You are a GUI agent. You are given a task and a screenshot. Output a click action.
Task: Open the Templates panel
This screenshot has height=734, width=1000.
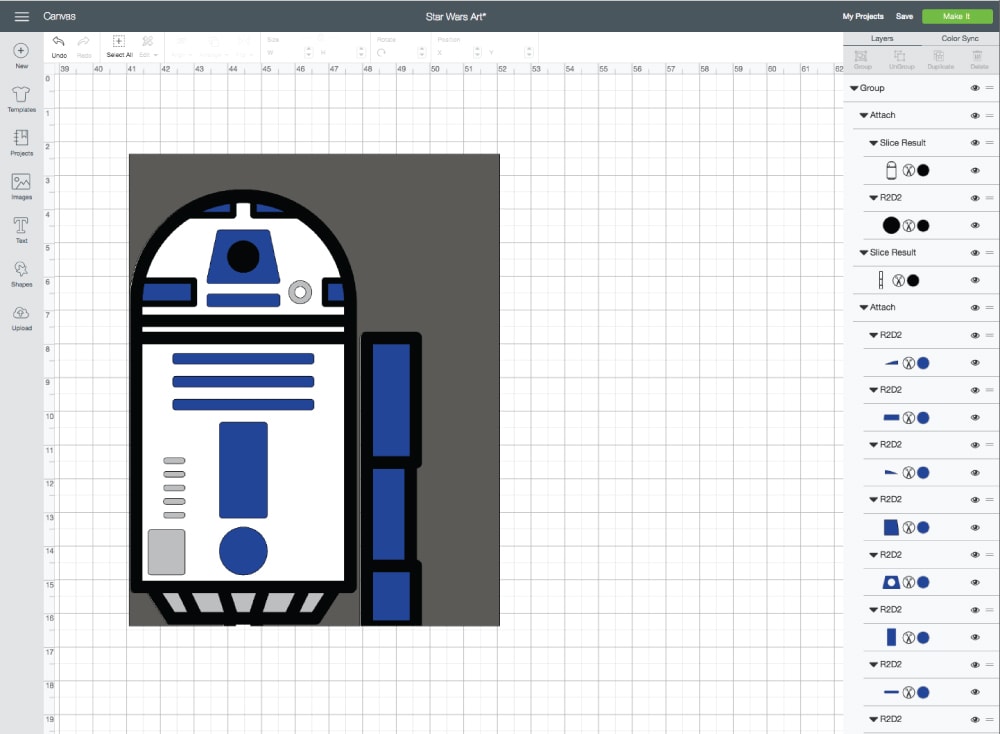tap(21, 95)
